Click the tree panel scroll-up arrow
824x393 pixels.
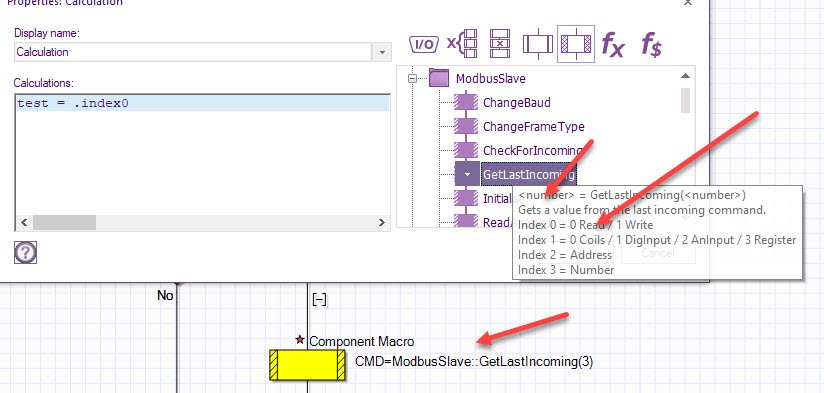coord(685,76)
